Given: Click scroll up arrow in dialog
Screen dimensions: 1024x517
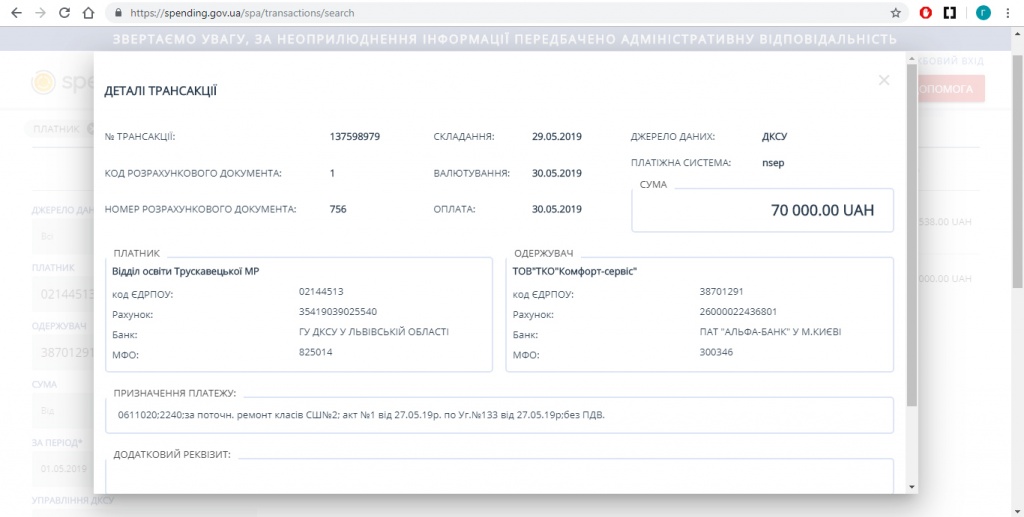Looking at the screenshot, I should [912, 59].
